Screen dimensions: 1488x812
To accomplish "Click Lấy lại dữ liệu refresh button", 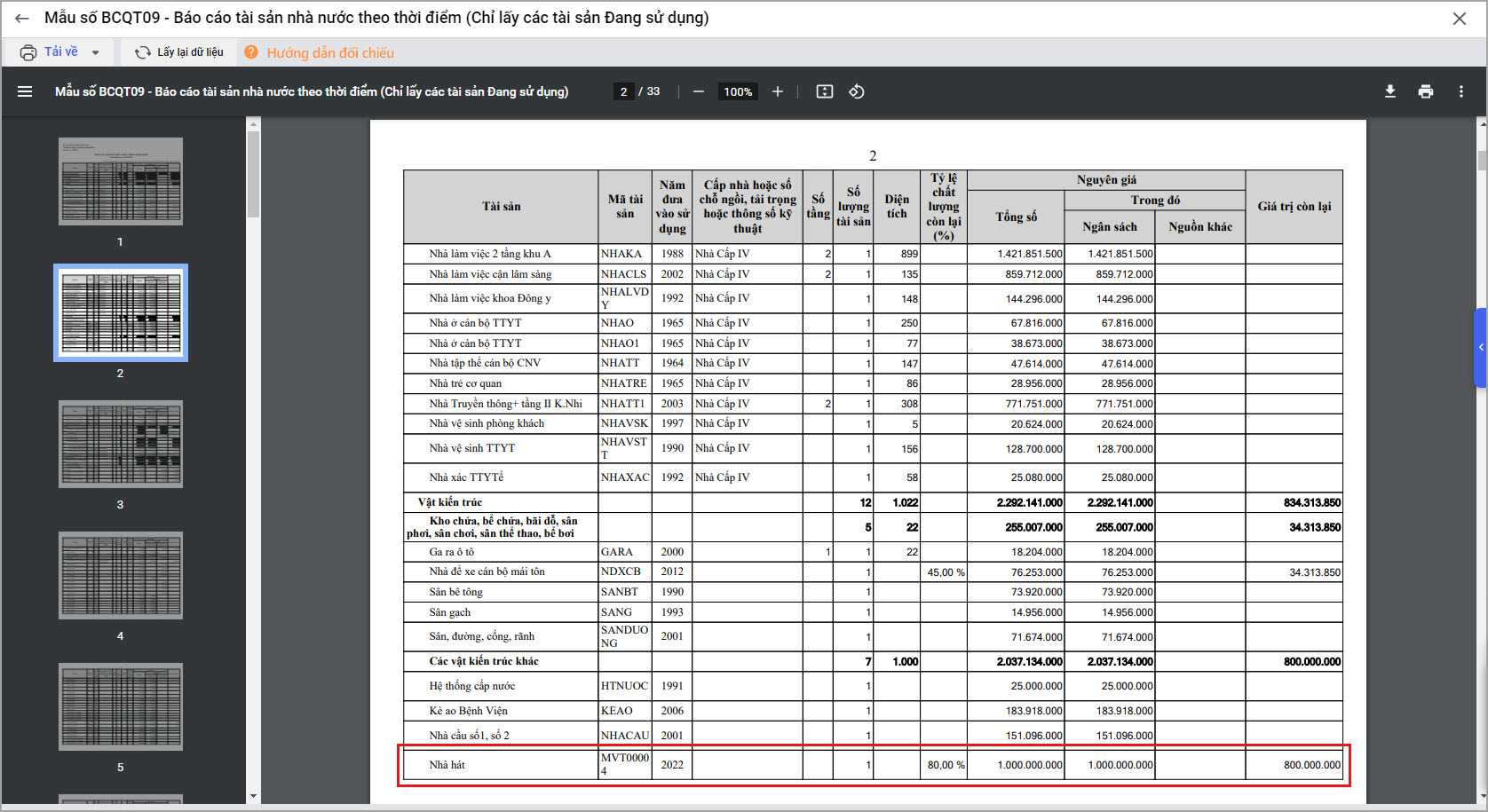I will [179, 52].
